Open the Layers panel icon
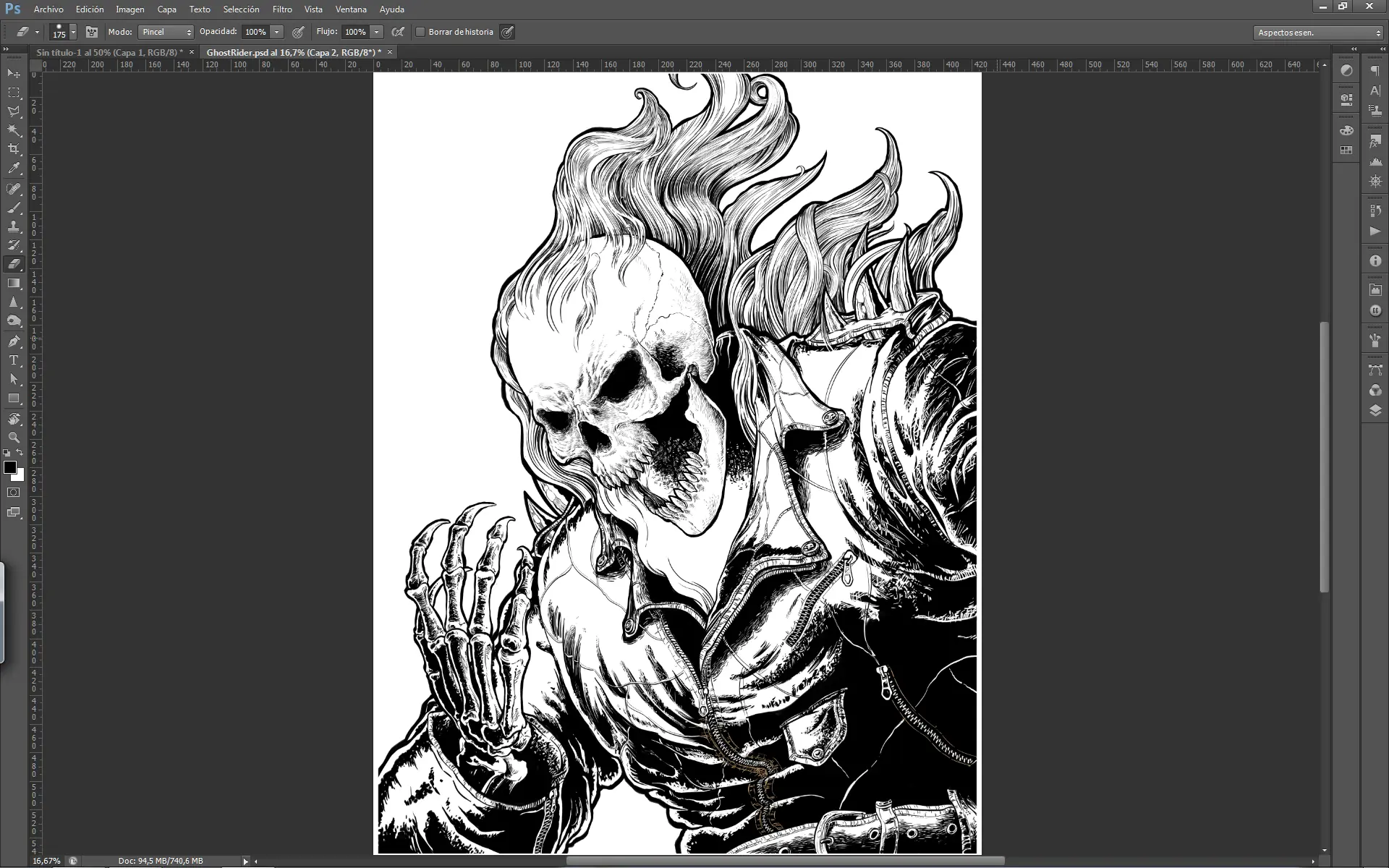 pos(1375,410)
